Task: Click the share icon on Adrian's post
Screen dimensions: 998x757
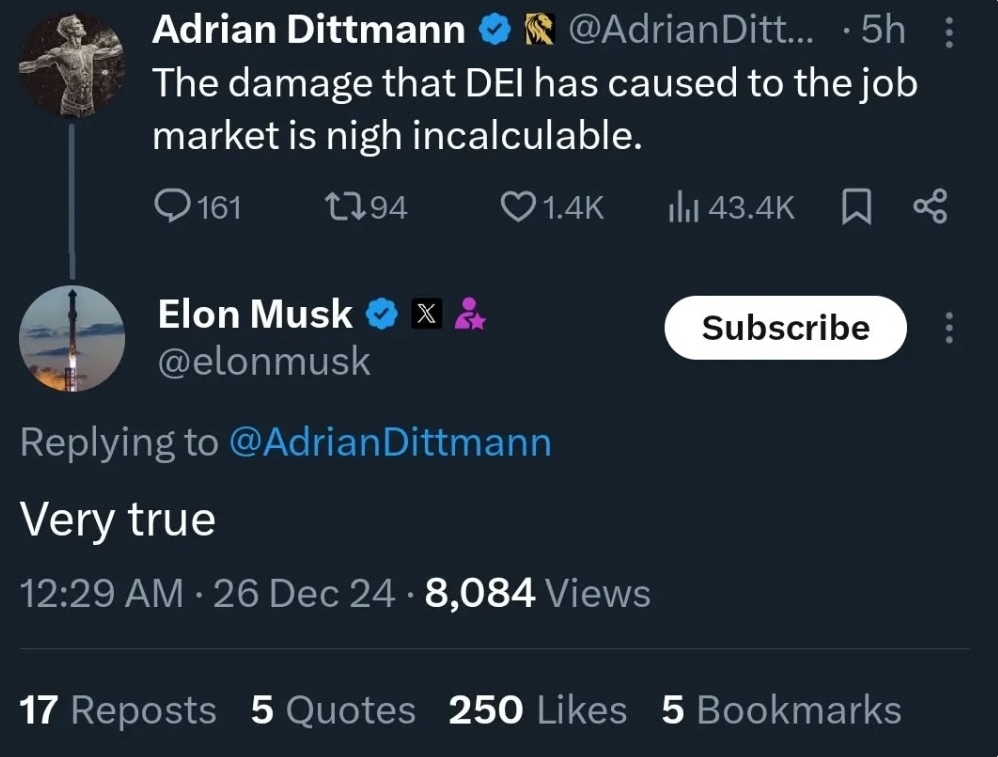Action: pyautogui.click(x=929, y=206)
